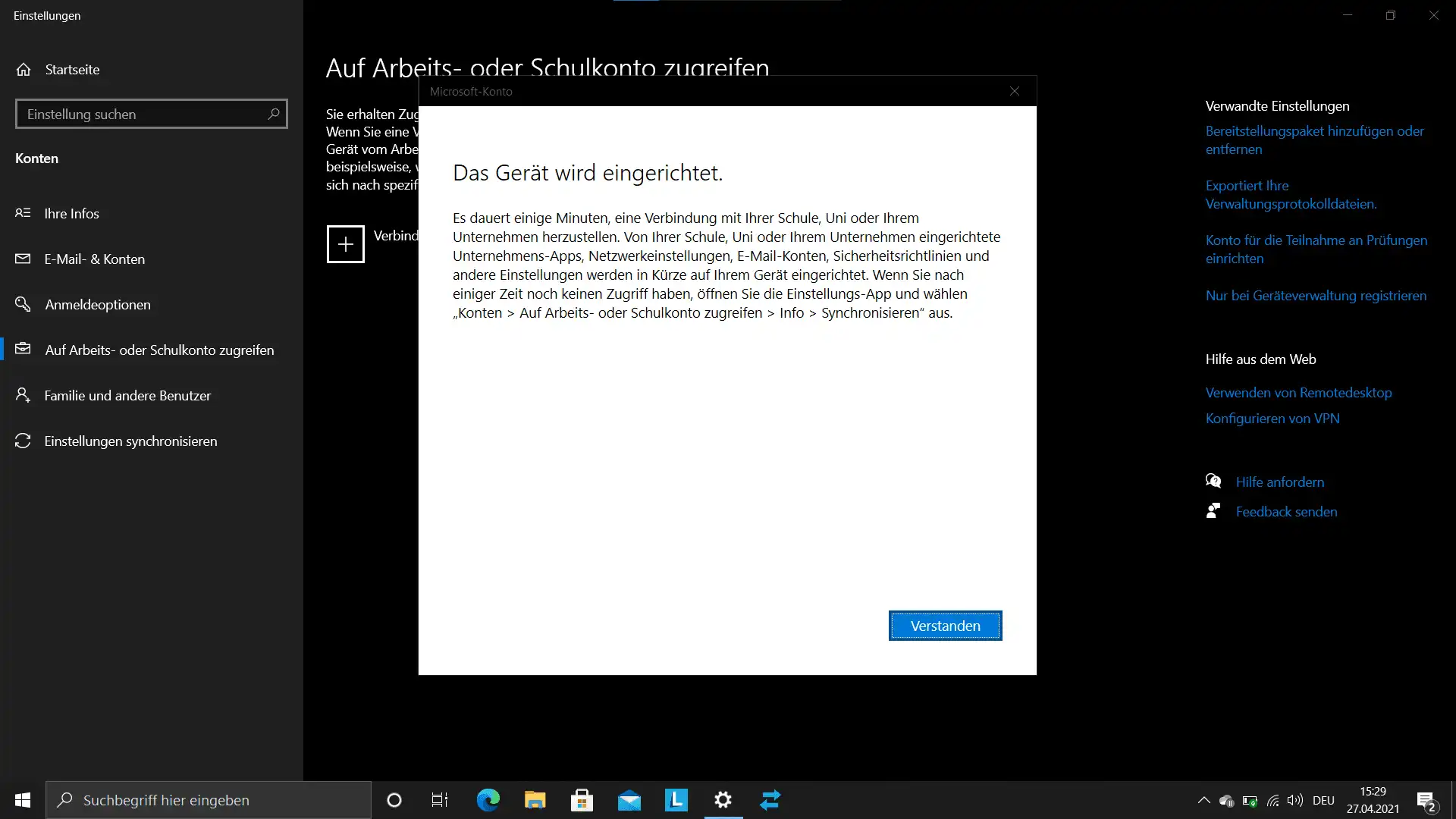Screen dimensions: 1456x819
Task: Click Feedback senden link
Action: coord(1286,512)
